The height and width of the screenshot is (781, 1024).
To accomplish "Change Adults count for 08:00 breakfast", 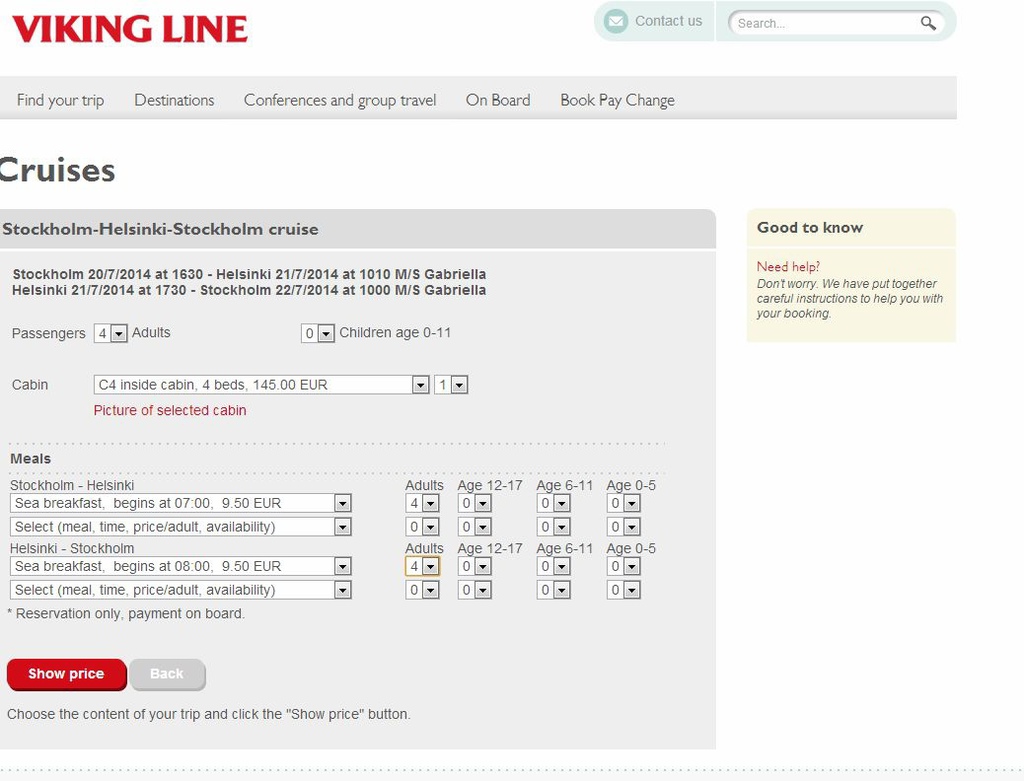I will [422, 566].
